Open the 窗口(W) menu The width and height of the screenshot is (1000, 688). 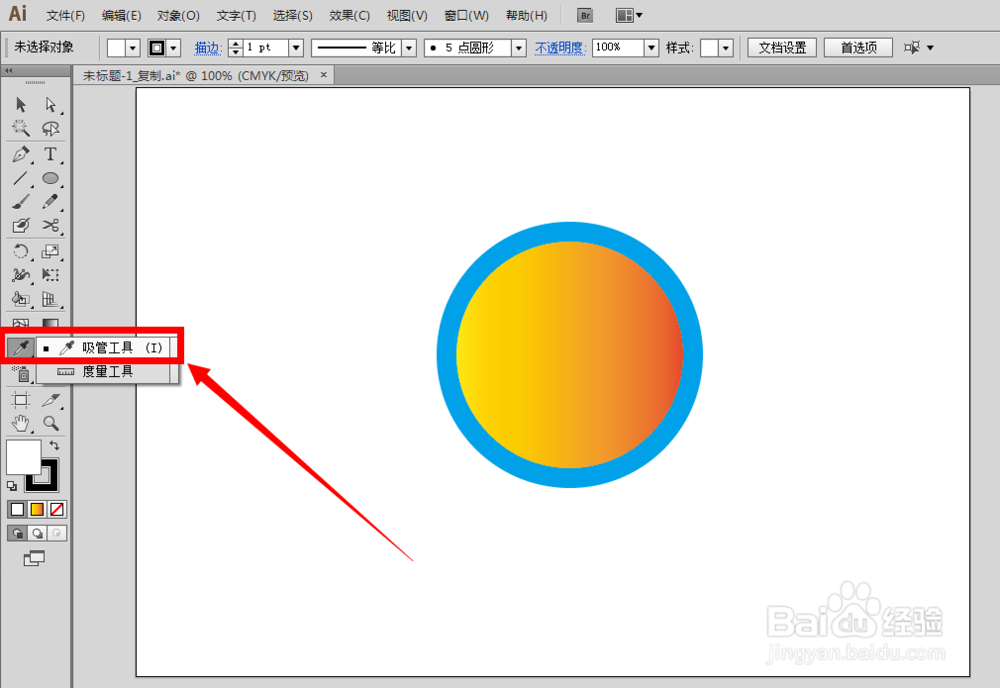466,15
